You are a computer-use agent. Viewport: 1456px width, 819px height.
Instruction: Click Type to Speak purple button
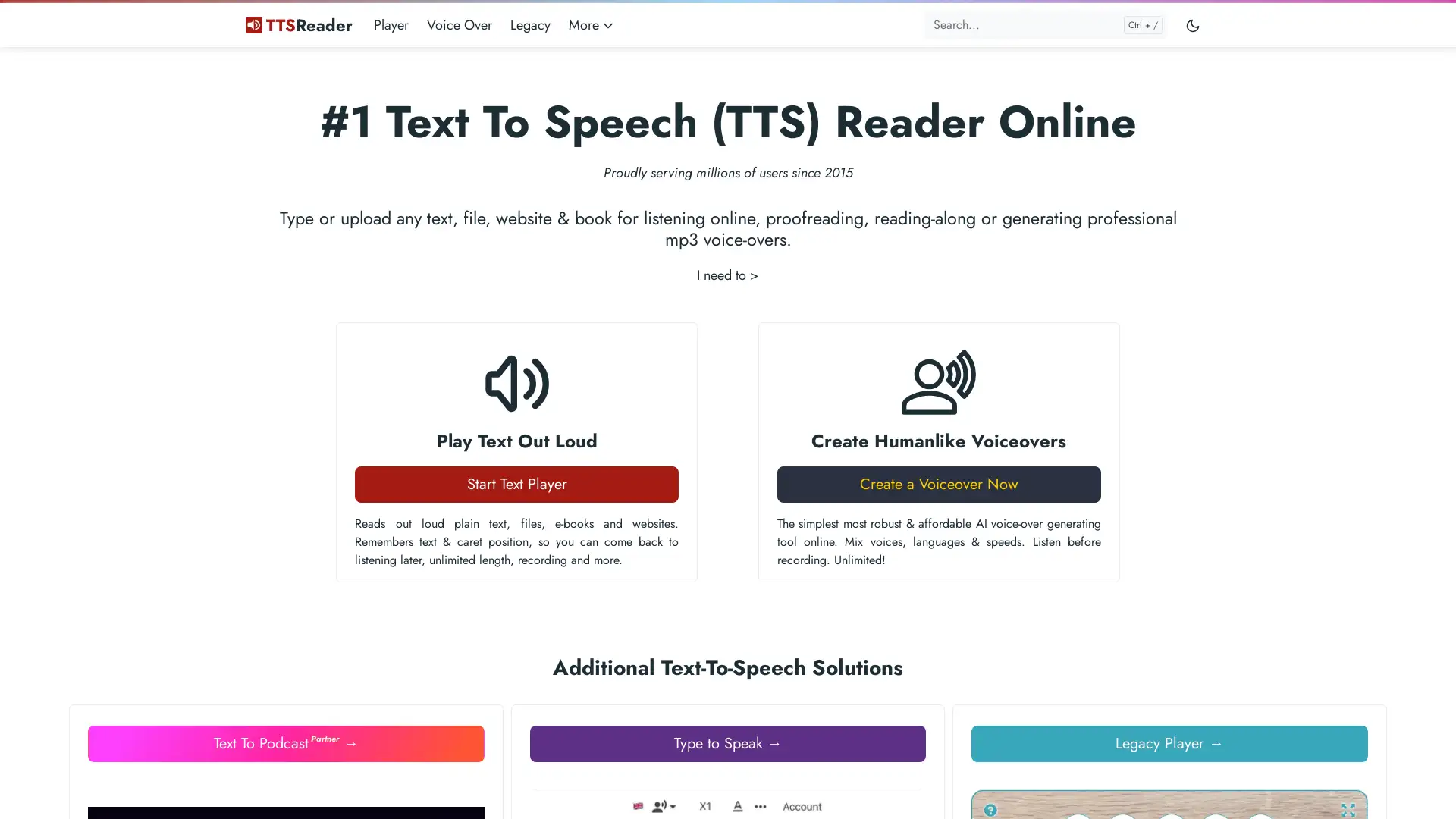(727, 743)
